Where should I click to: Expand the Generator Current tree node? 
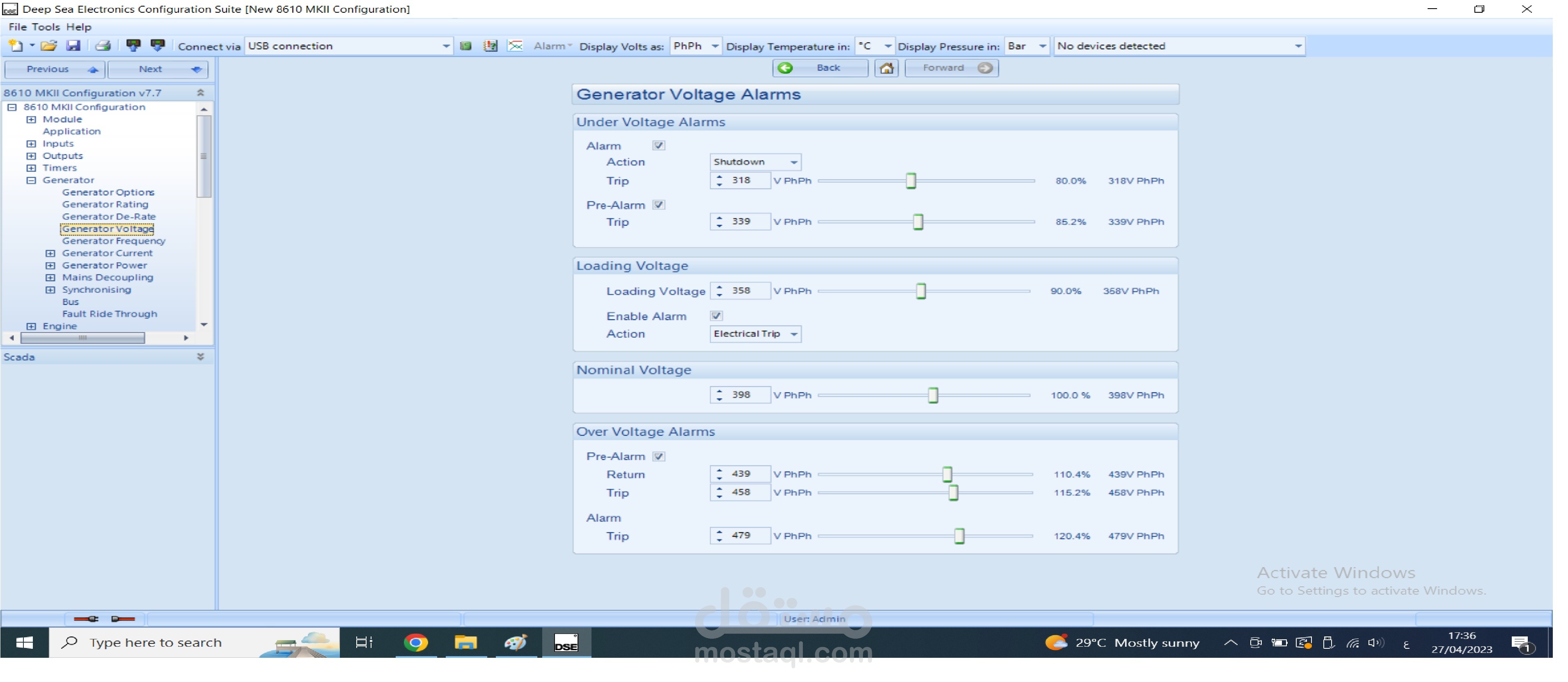(50, 253)
